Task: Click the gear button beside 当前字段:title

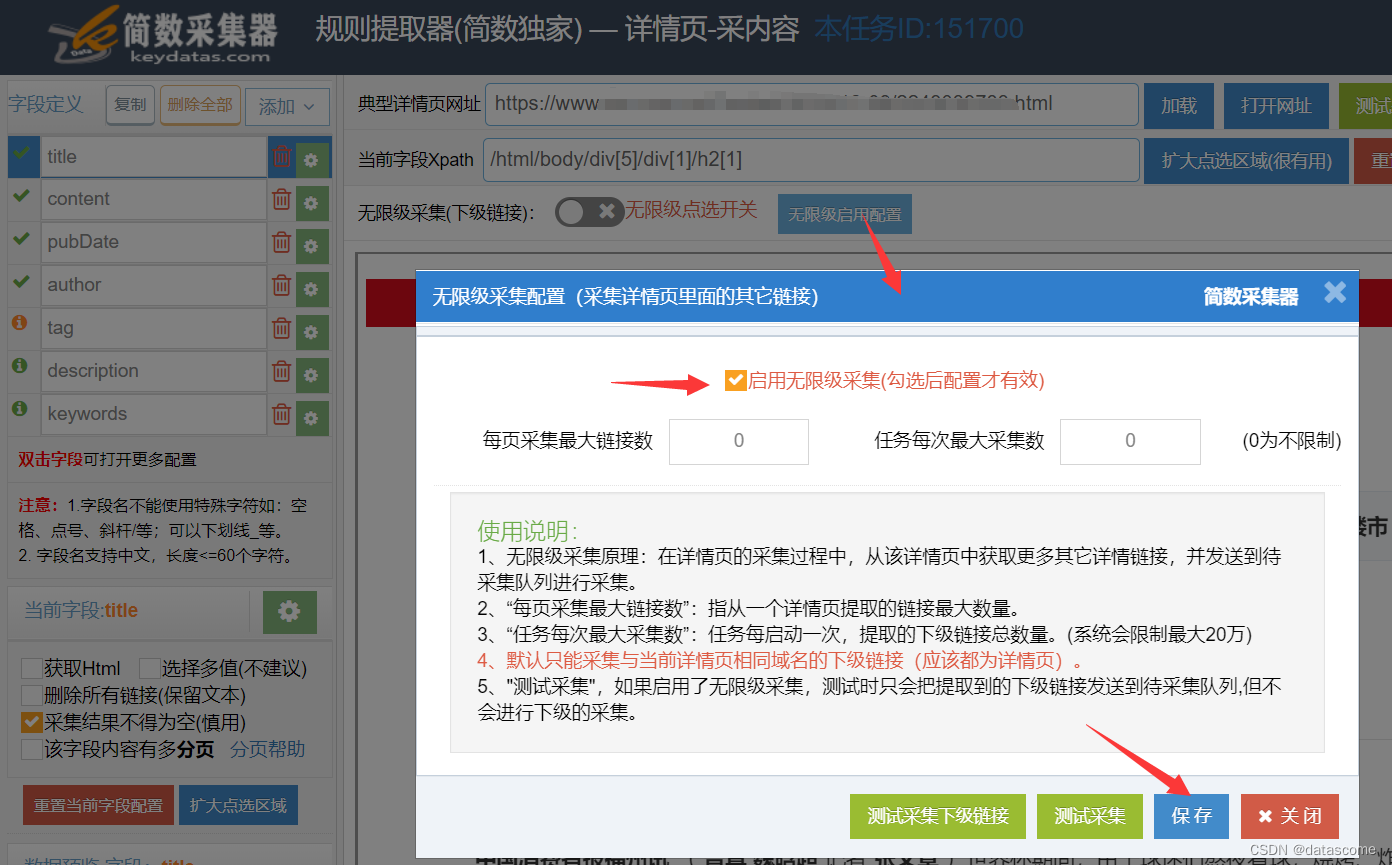Action: (x=290, y=612)
